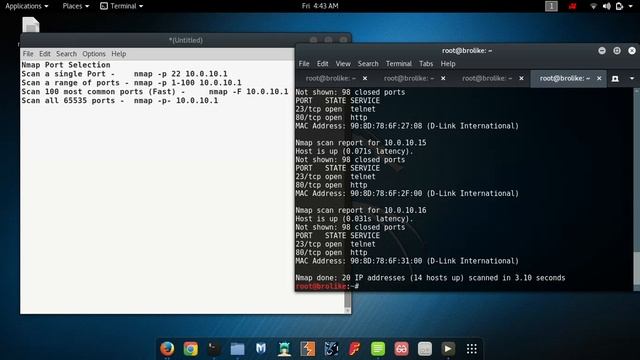Open the volume speaker icon

click(607, 6)
